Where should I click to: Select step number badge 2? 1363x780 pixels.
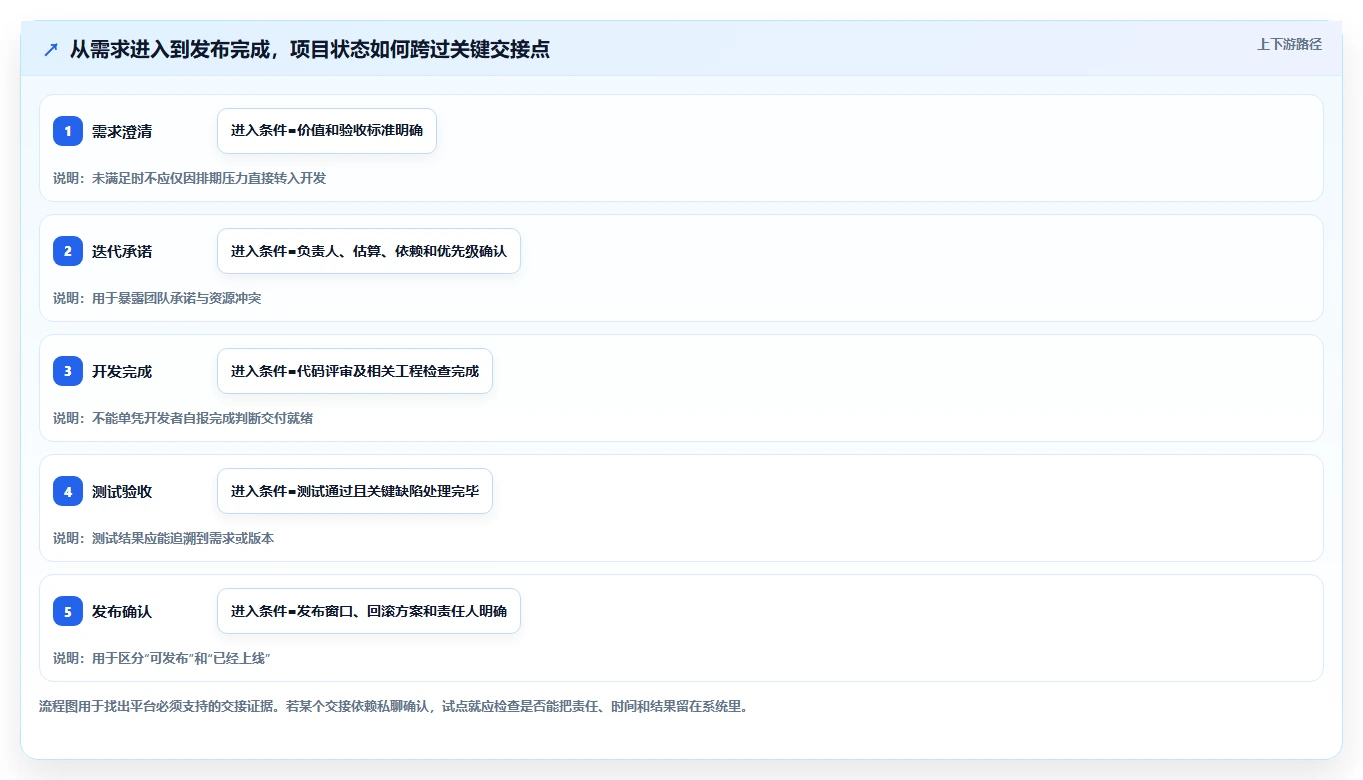[68, 251]
